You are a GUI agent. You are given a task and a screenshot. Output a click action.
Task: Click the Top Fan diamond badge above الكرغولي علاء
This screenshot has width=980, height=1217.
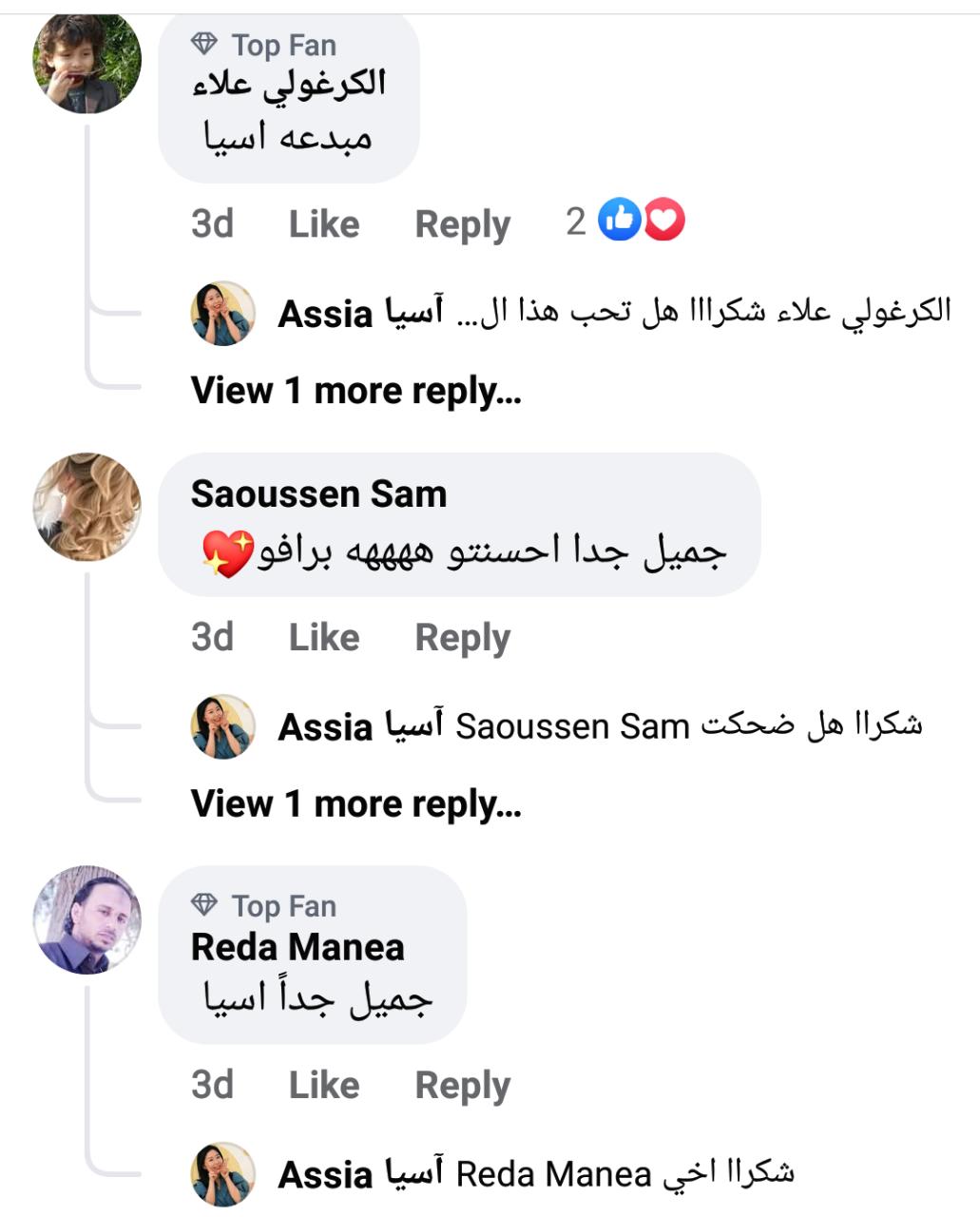tap(204, 44)
